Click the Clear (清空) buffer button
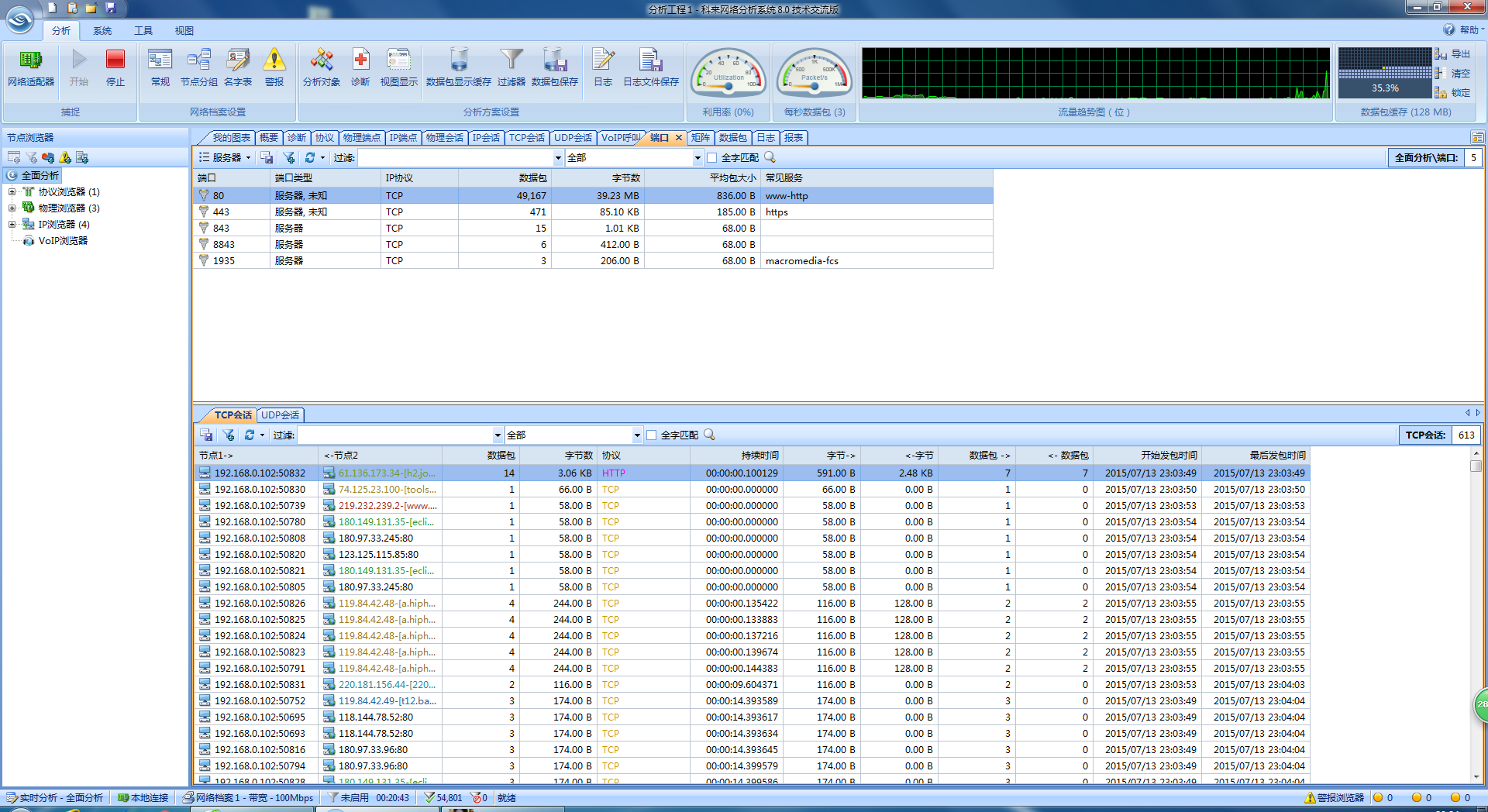Image resolution: width=1488 pixels, height=812 pixels. (x=1452, y=74)
